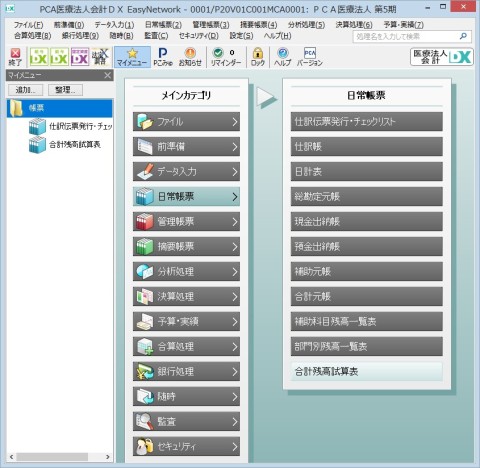
Task: Open the 設定(S) menu
Action: click(x=241, y=36)
